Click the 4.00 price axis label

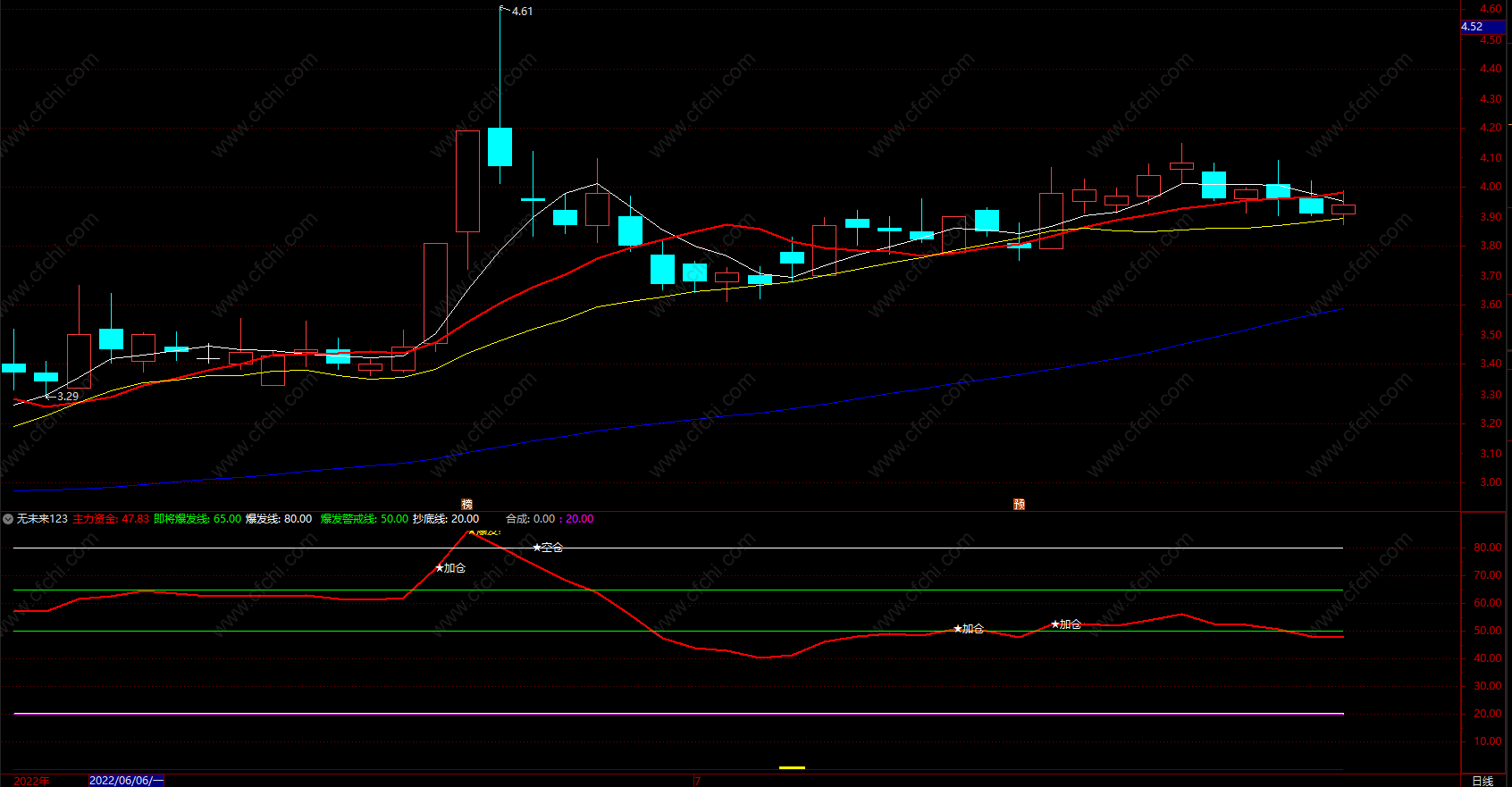[1490, 187]
